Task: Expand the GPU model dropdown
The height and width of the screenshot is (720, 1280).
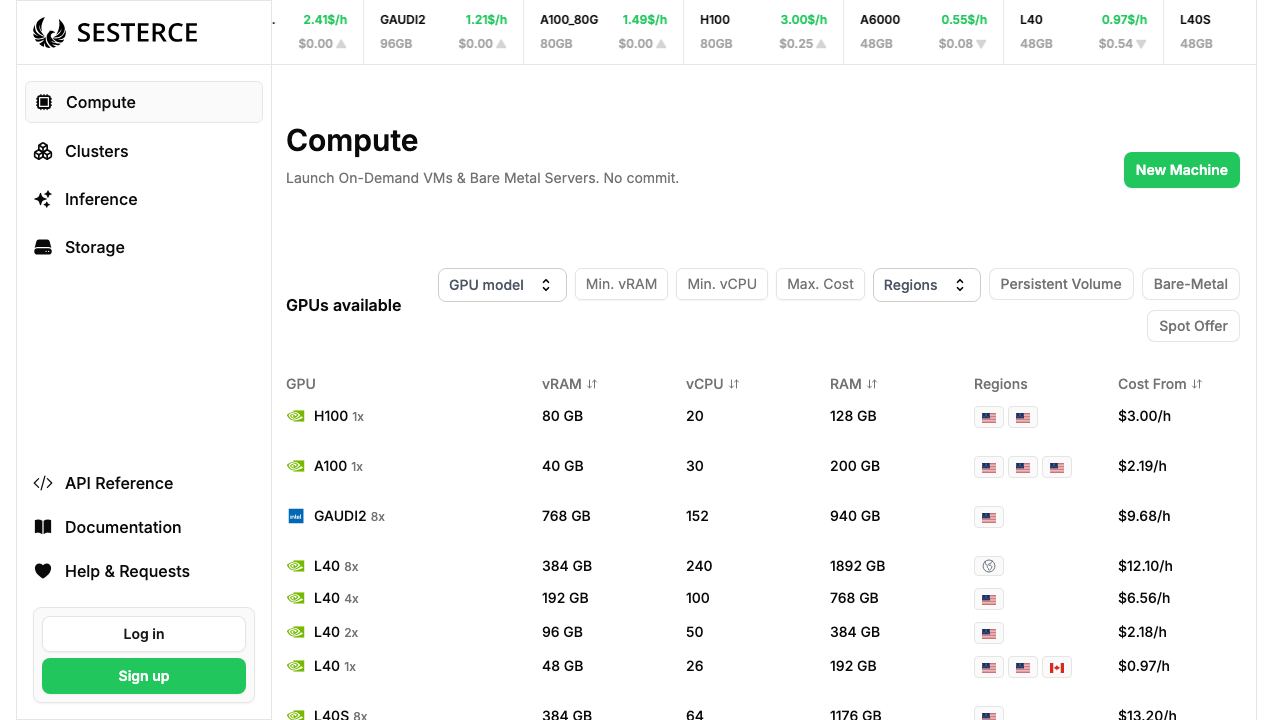Action: (x=502, y=285)
